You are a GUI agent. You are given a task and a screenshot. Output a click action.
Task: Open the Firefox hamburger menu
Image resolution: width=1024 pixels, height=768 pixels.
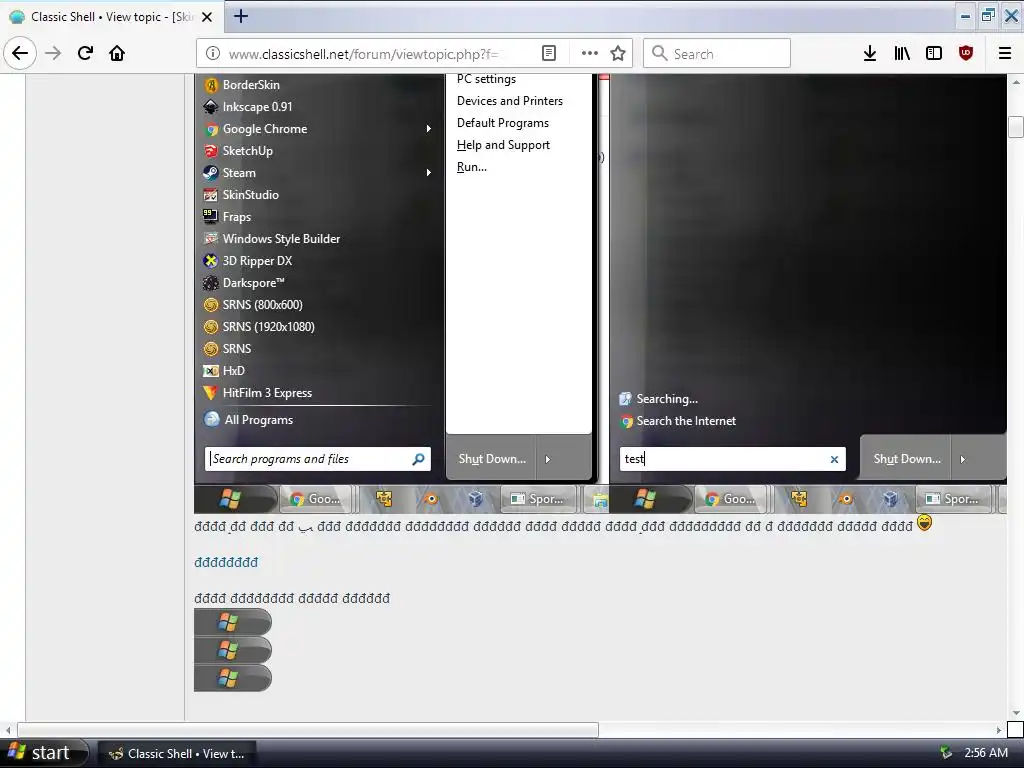tap(1005, 54)
